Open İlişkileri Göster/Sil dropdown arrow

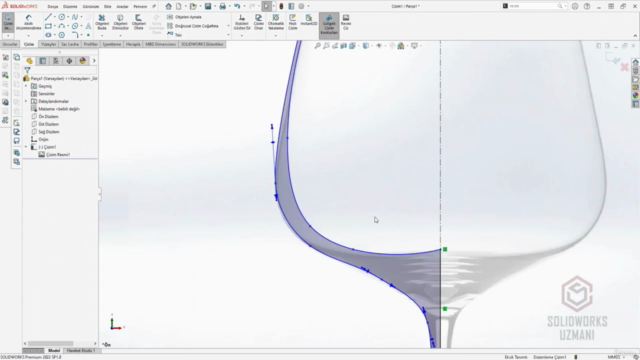point(242,36)
